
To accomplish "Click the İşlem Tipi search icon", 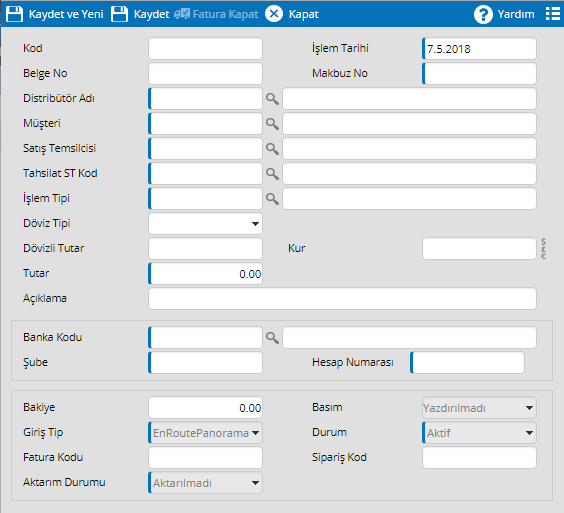I will click(x=272, y=199).
